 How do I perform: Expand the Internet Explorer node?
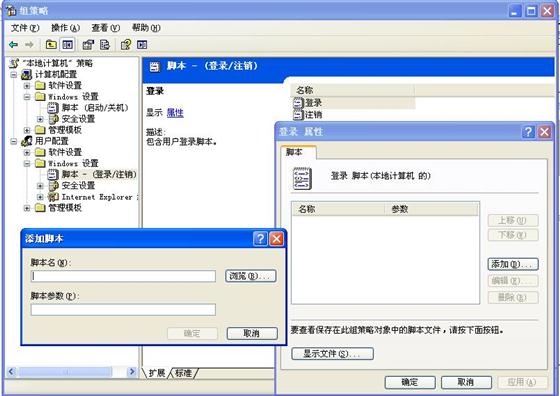pyautogui.click(x=40, y=197)
